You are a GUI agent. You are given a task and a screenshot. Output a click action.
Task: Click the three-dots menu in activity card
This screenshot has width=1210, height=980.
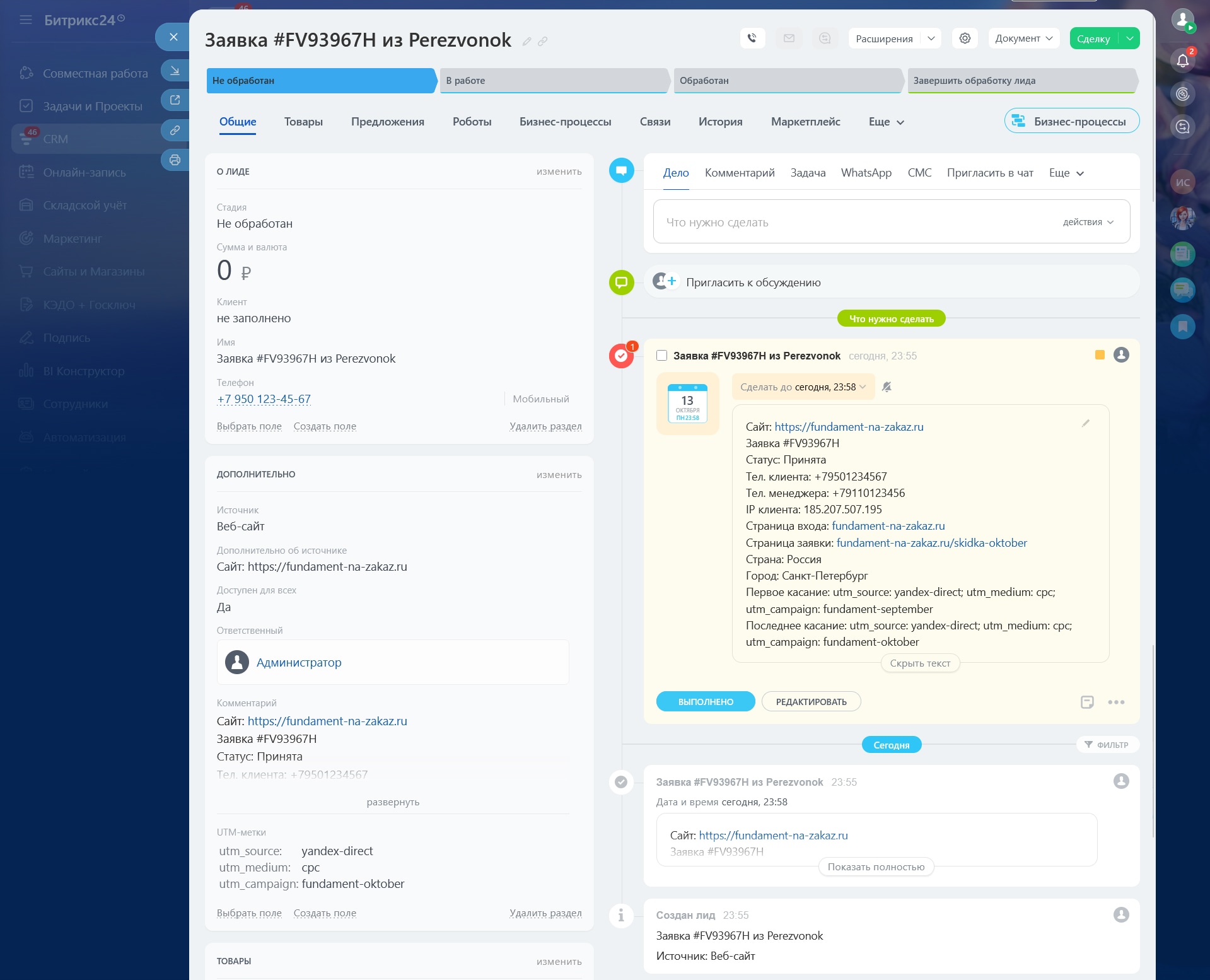coord(1115,702)
